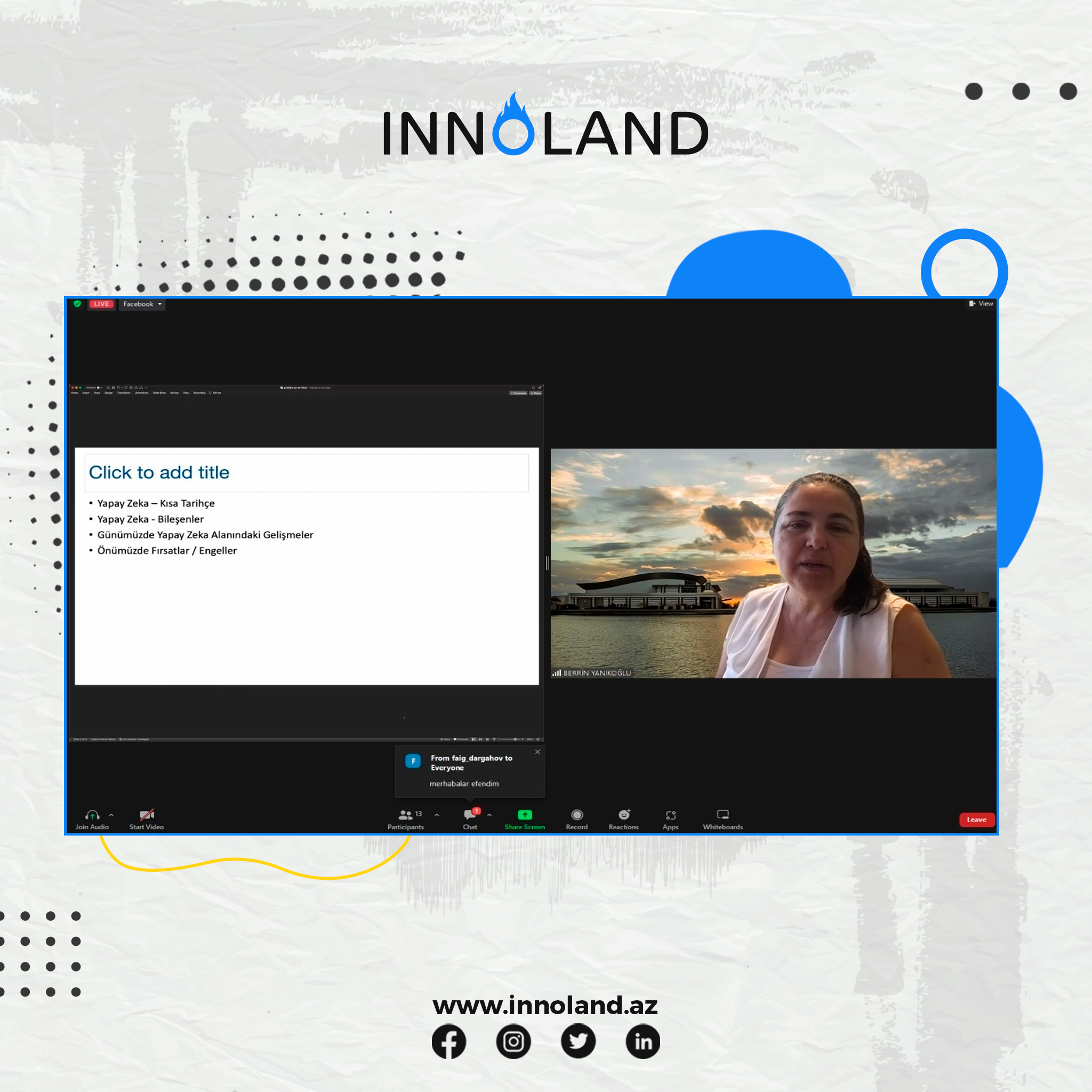The height and width of the screenshot is (1092, 1092).
Task: Dismiss the chat notification popup
Action: (x=537, y=752)
